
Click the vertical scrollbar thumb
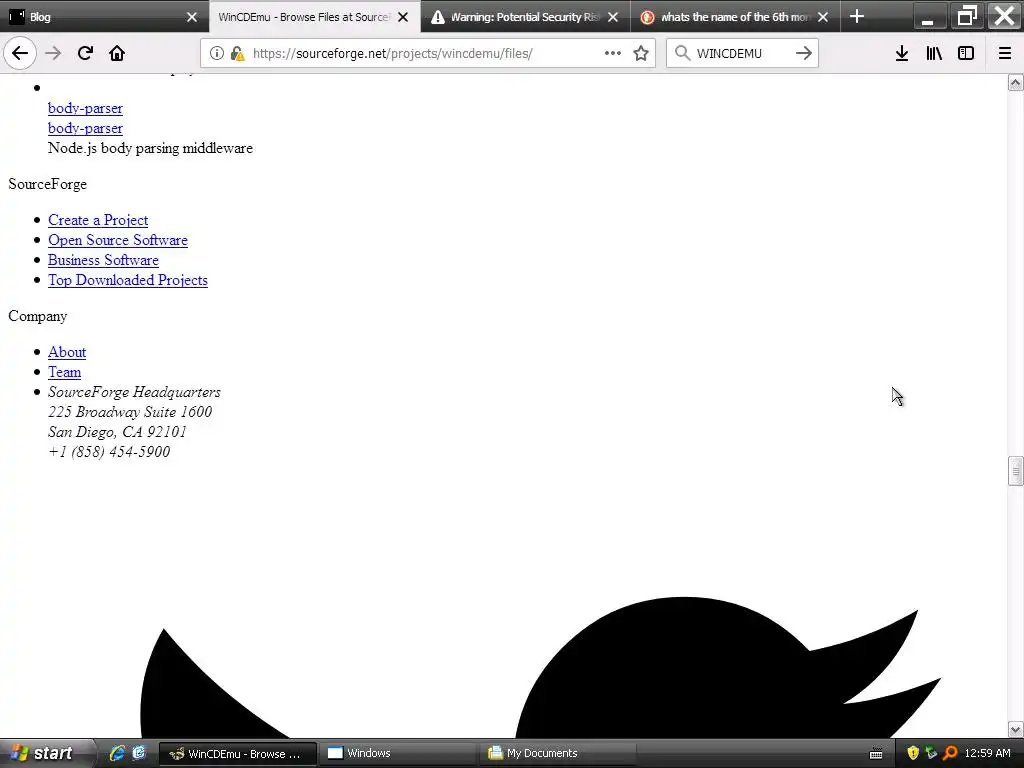click(1015, 471)
